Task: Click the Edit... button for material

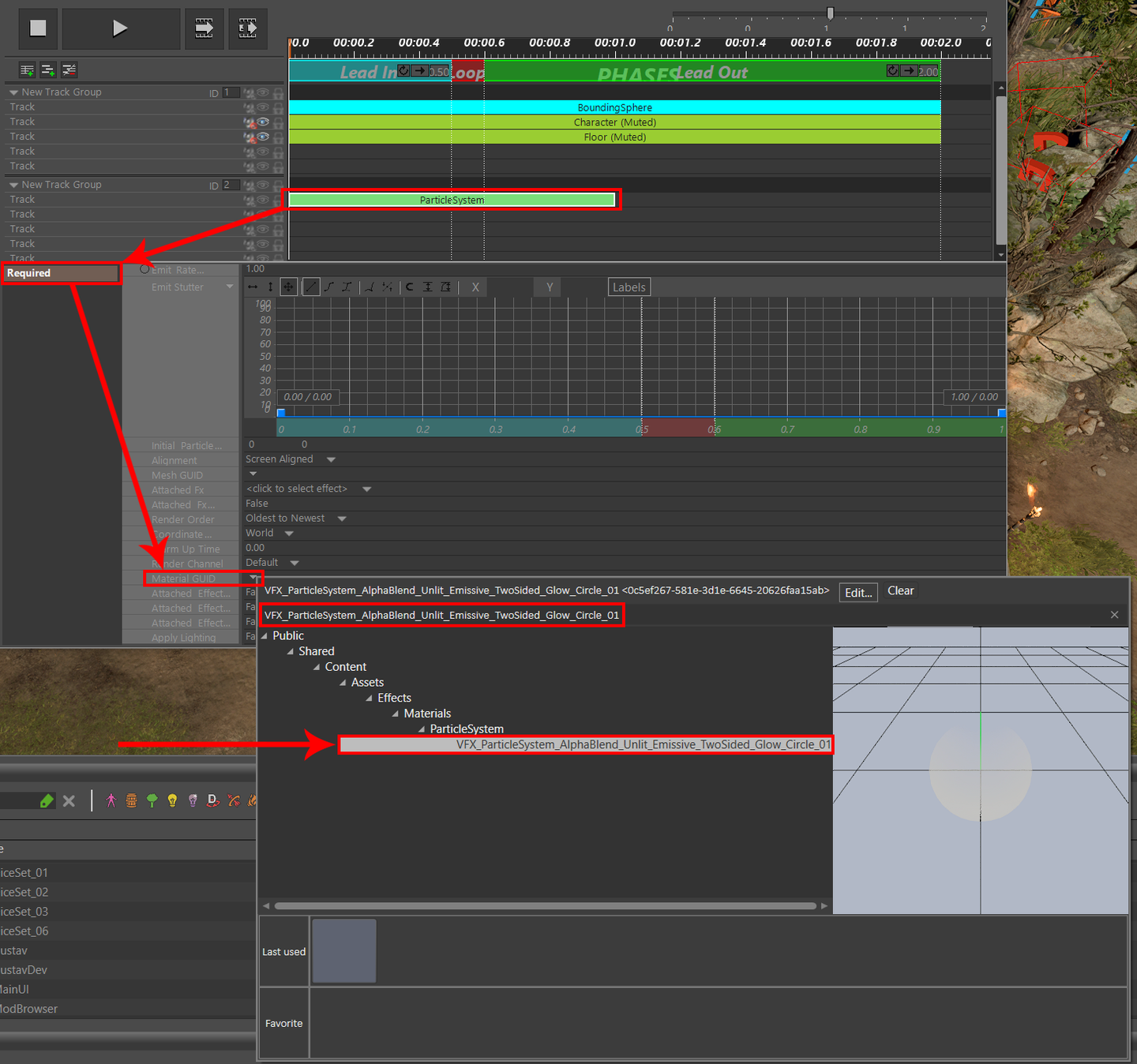Action: [858, 592]
